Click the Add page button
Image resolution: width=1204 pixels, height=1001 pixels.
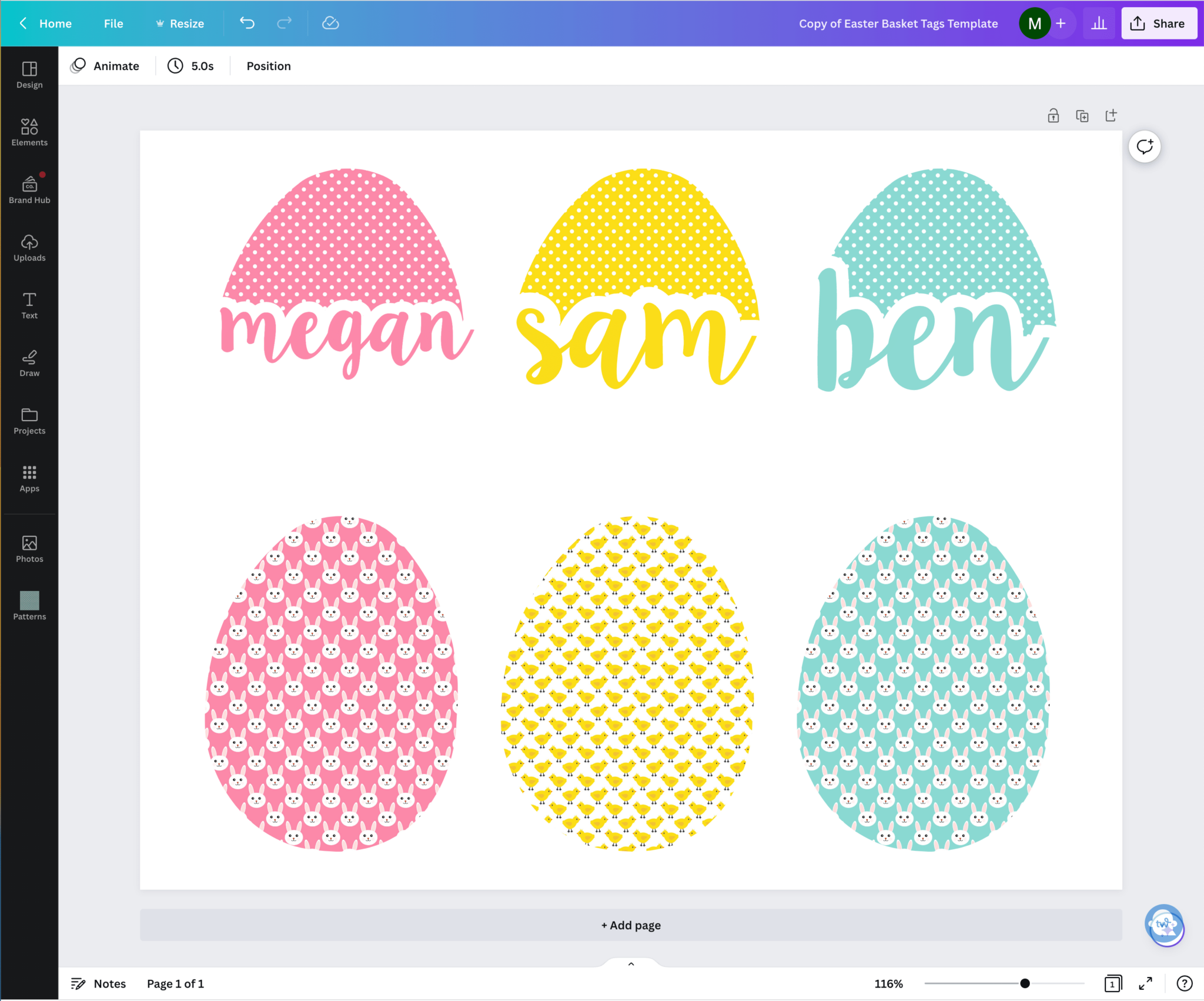[630, 925]
